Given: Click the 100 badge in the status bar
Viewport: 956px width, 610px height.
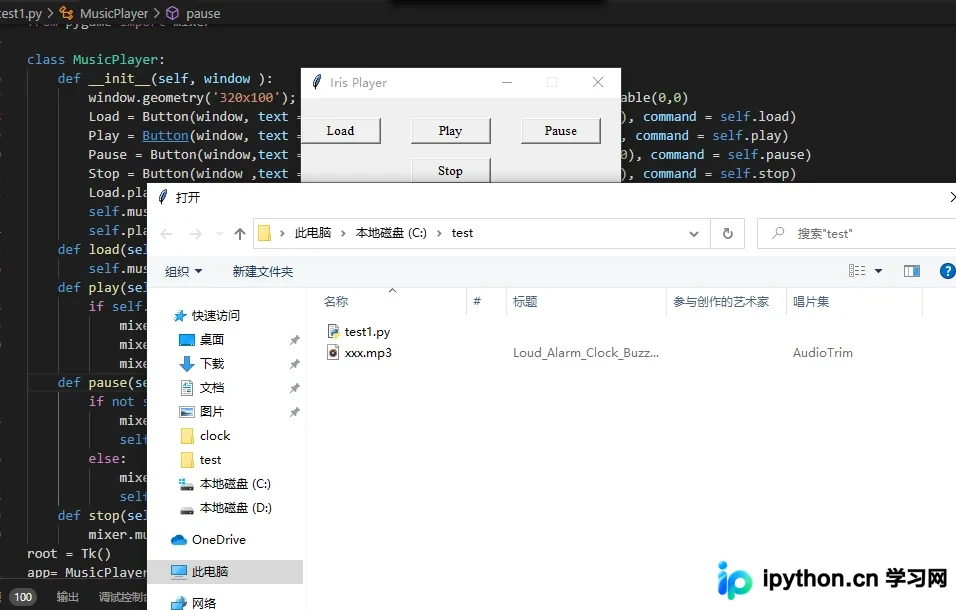Looking at the screenshot, I should click(x=23, y=597).
